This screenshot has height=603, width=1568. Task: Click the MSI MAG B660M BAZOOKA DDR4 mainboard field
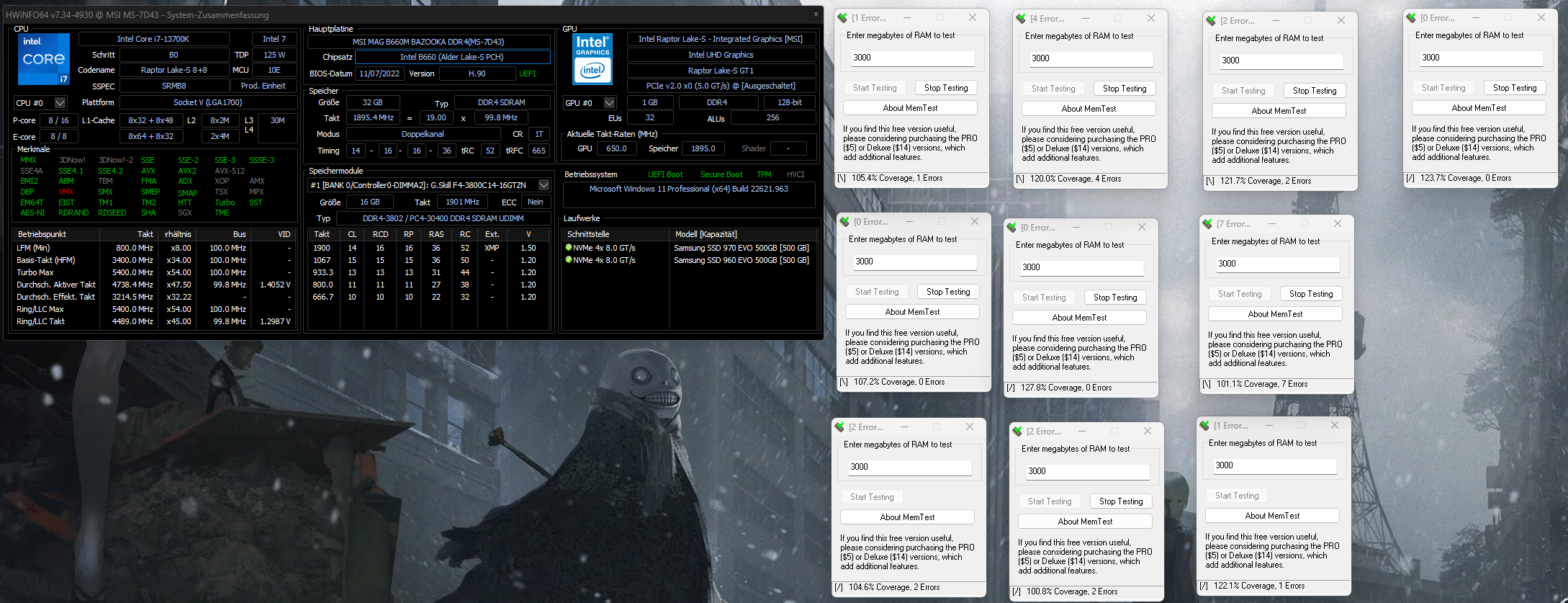[428, 42]
